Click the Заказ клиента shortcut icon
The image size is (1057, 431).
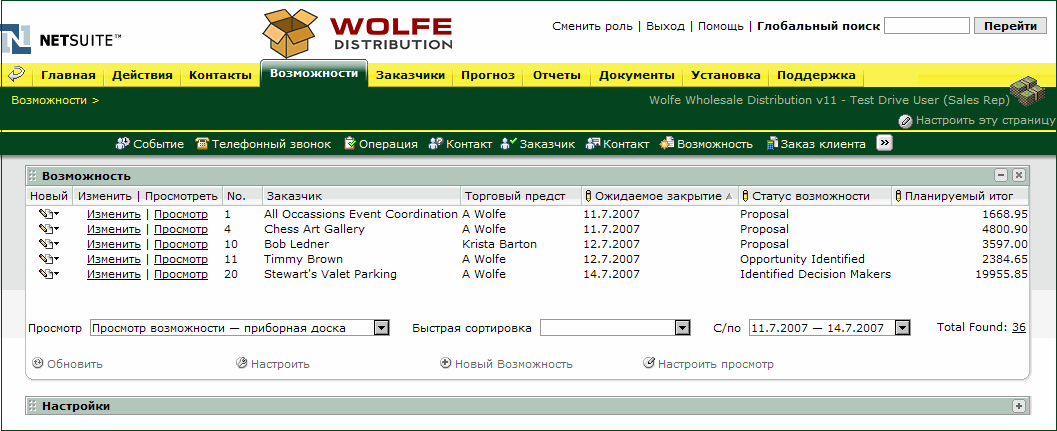[772, 144]
